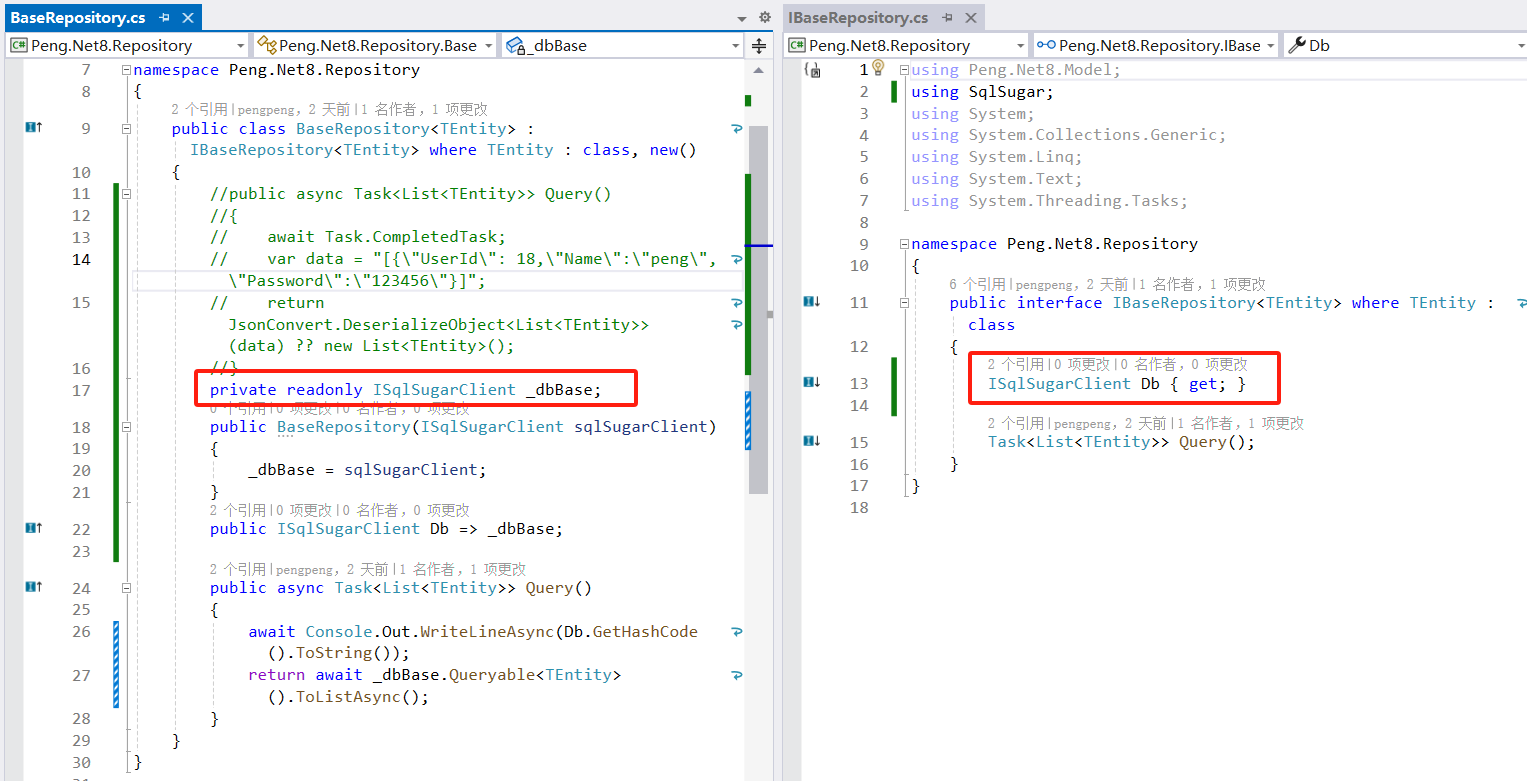The image size is (1527, 781).
Task: Open the Db member dropdown
Action: (x=1405, y=45)
